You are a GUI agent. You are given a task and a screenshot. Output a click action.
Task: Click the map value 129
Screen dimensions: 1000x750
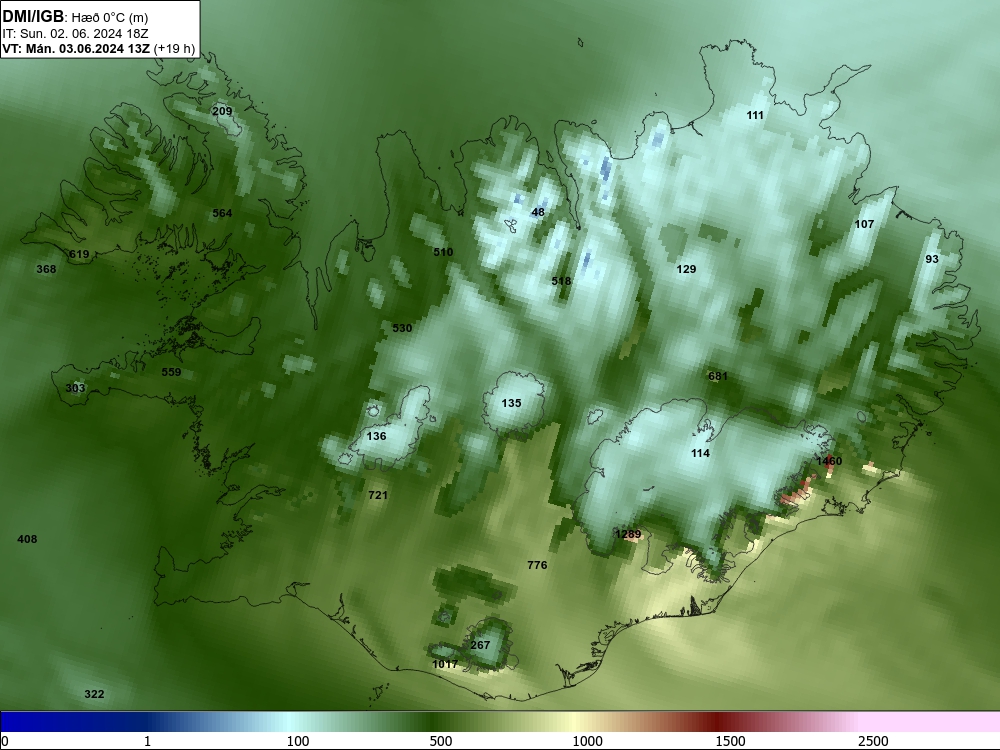686,269
